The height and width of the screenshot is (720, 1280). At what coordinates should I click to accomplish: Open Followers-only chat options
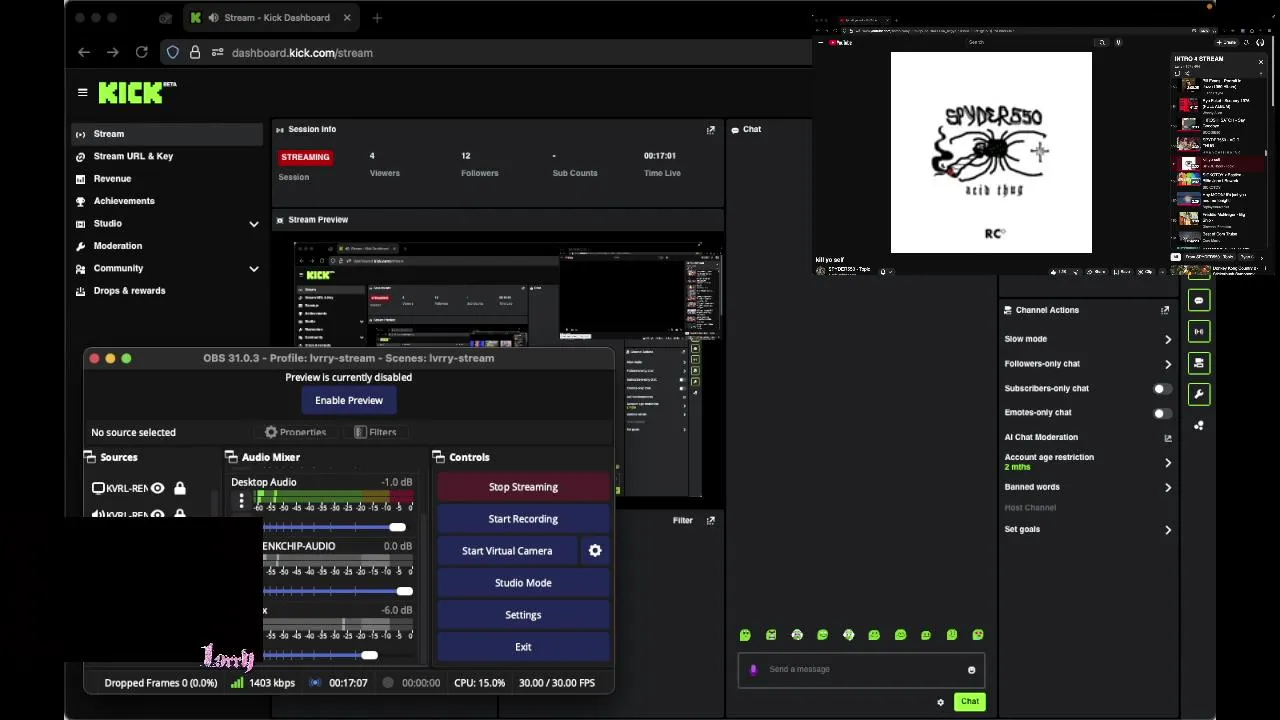[1088, 364]
